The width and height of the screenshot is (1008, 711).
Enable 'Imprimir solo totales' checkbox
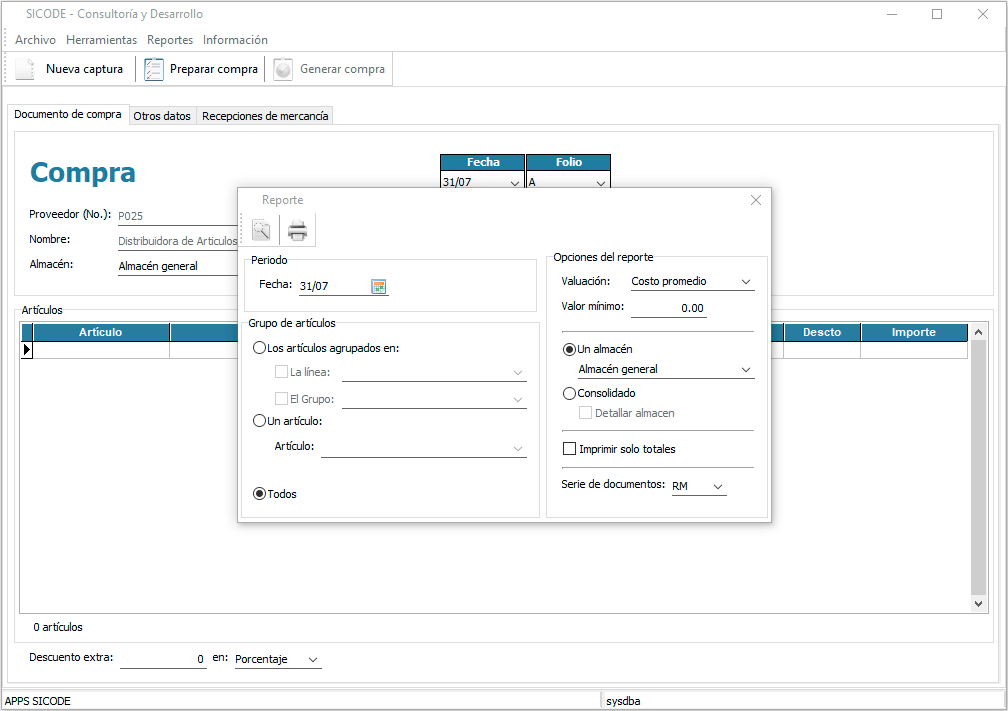point(570,450)
